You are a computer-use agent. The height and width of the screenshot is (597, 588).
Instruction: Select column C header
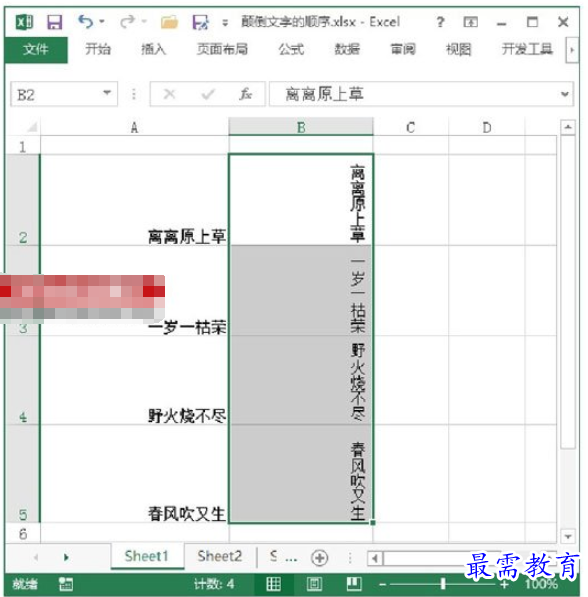(411, 127)
